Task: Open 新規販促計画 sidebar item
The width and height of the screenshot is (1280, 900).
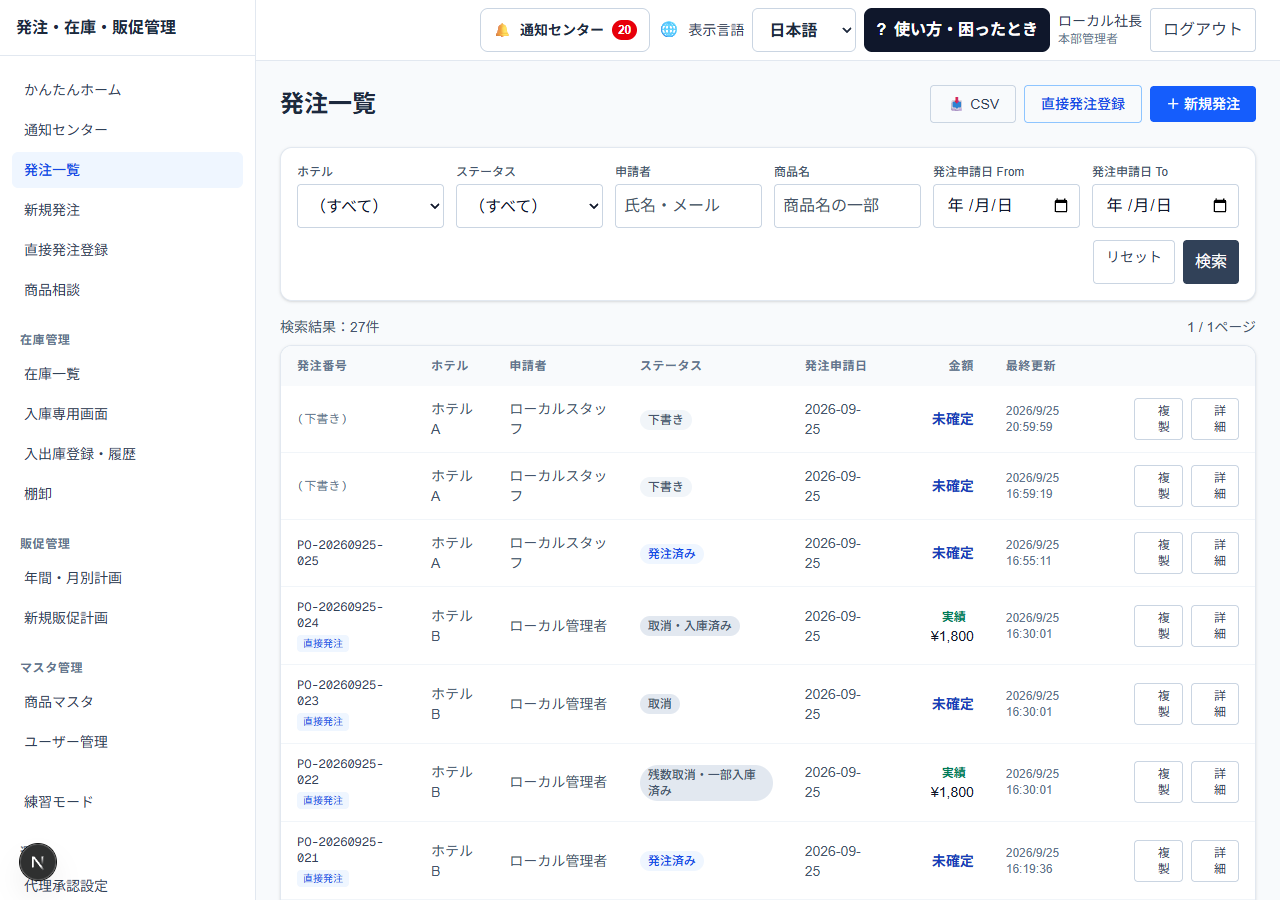Action: 127,618
